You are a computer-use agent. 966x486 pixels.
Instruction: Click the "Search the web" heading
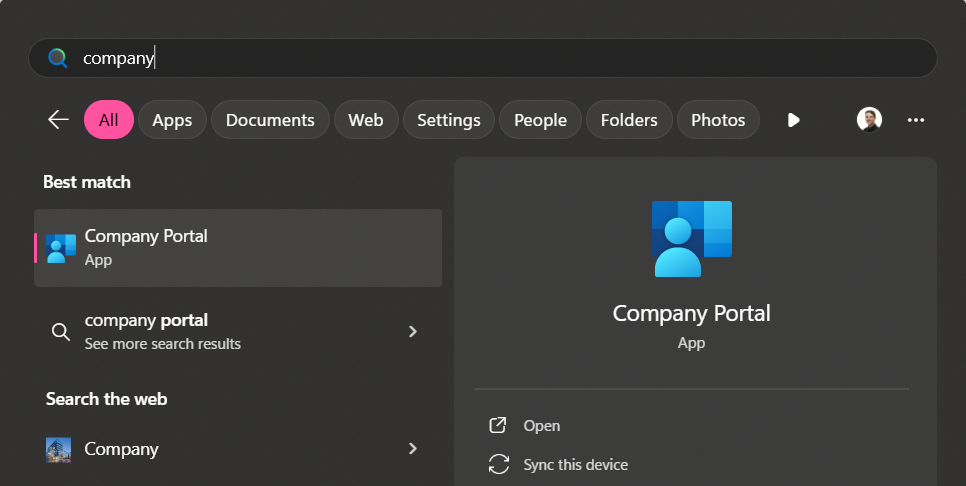tap(107, 399)
